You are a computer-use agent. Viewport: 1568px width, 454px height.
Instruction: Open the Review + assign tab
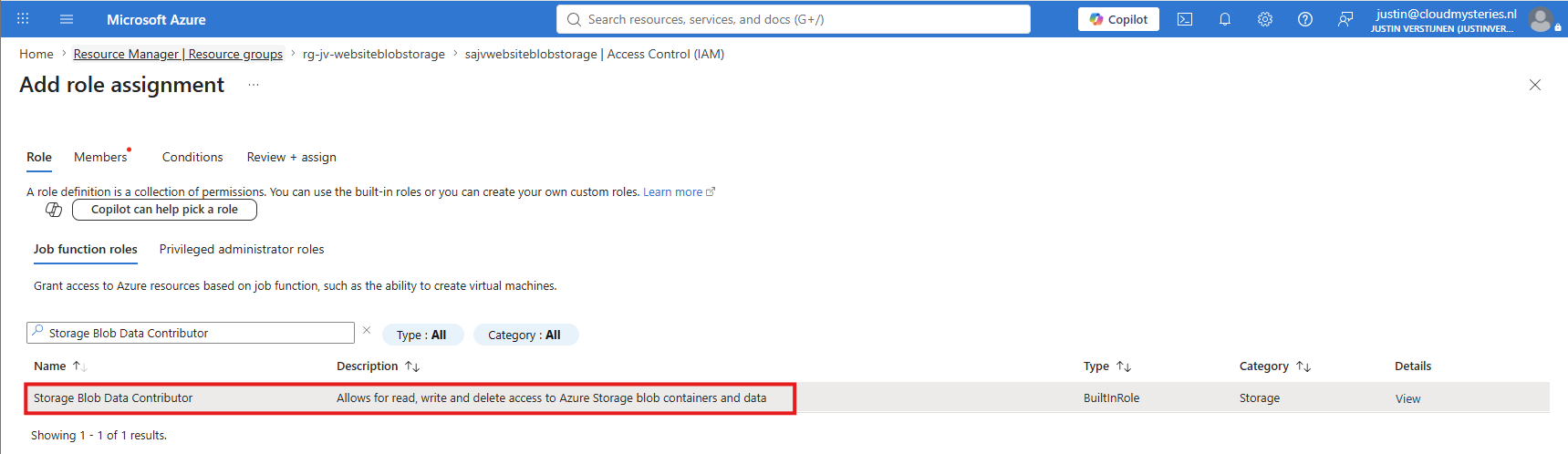292,157
